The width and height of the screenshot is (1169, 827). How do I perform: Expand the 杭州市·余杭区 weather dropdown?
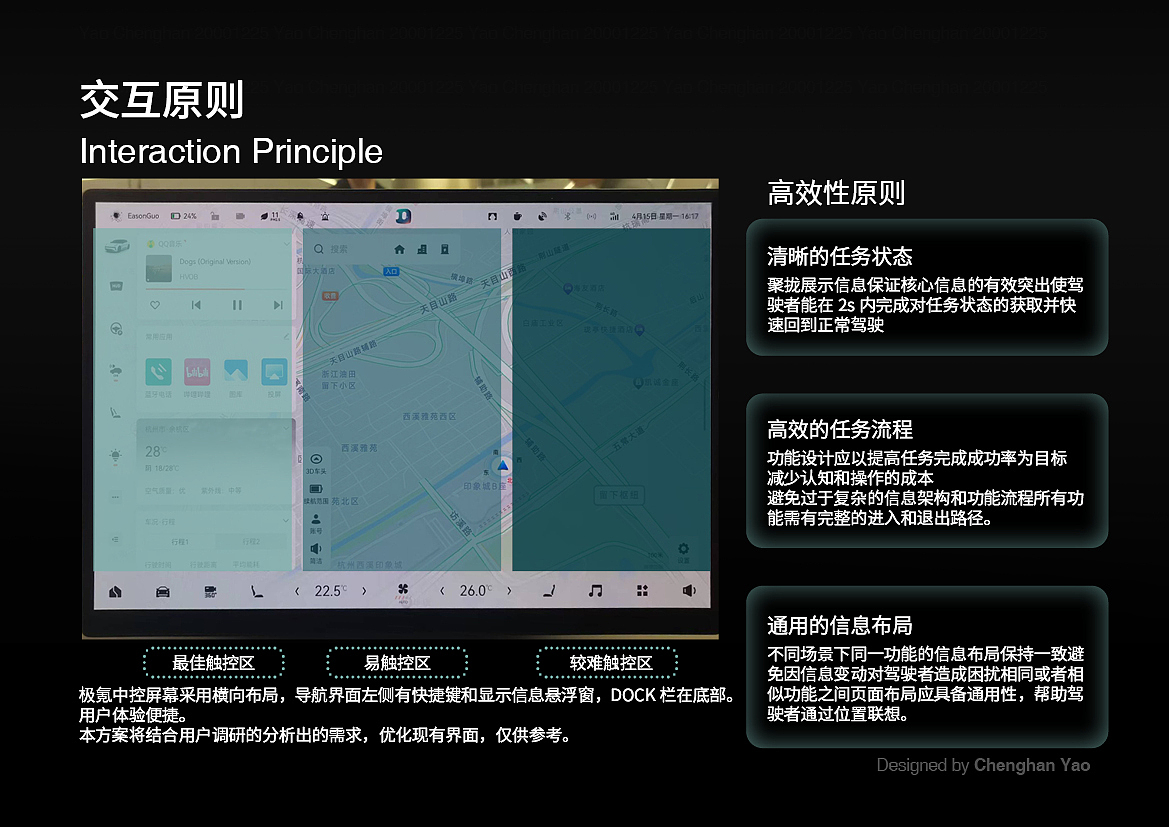point(287,427)
